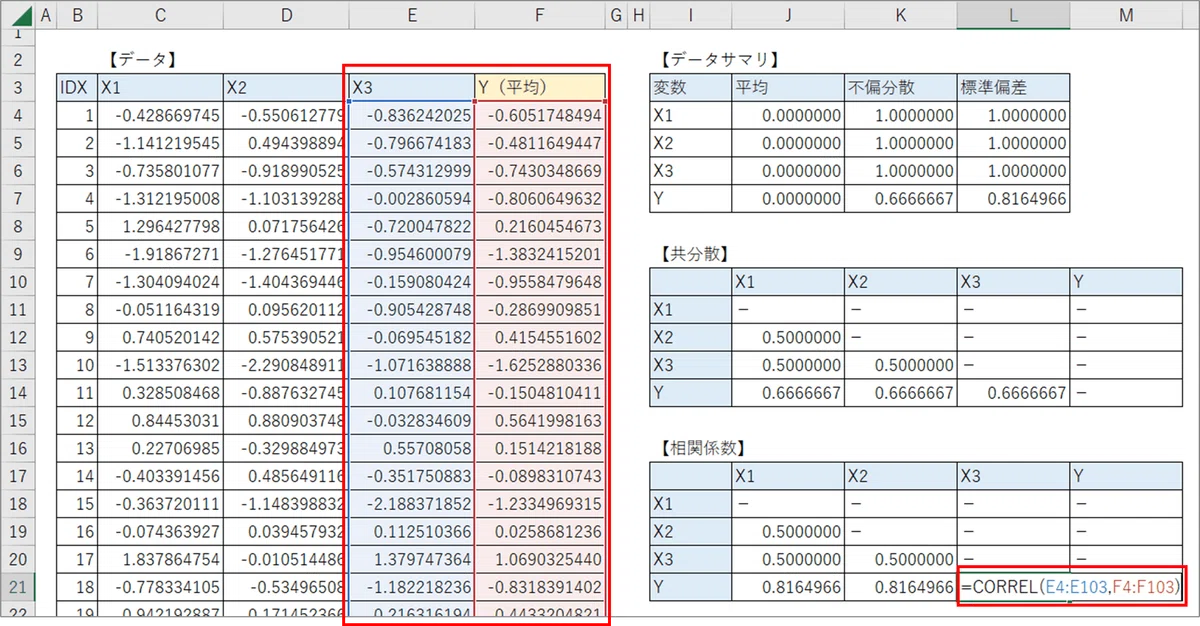Select column header L
Viewport: 1200px width, 626px height.
coord(1013,15)
